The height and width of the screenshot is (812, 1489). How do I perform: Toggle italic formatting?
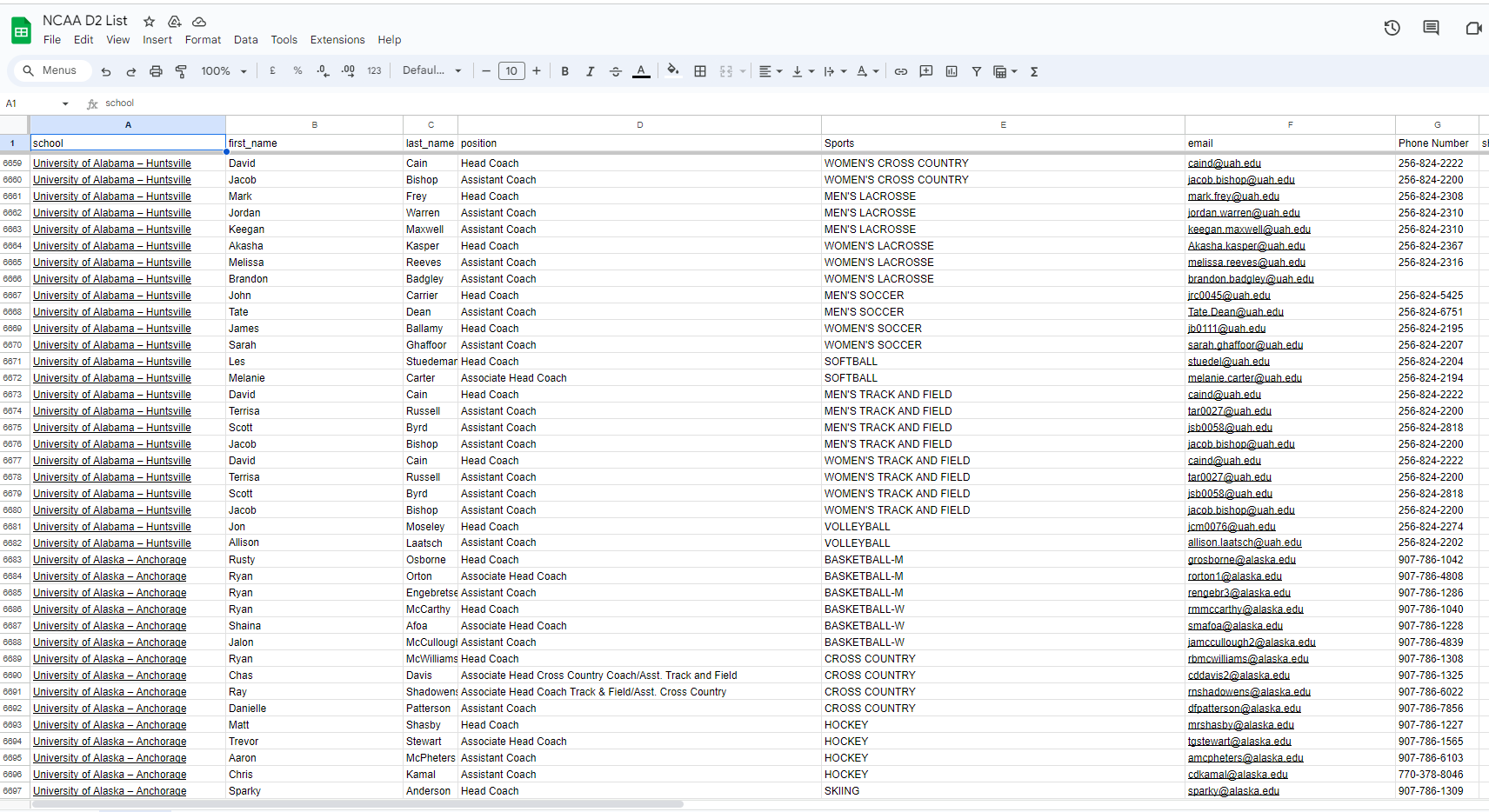click(x=591, y=71)
